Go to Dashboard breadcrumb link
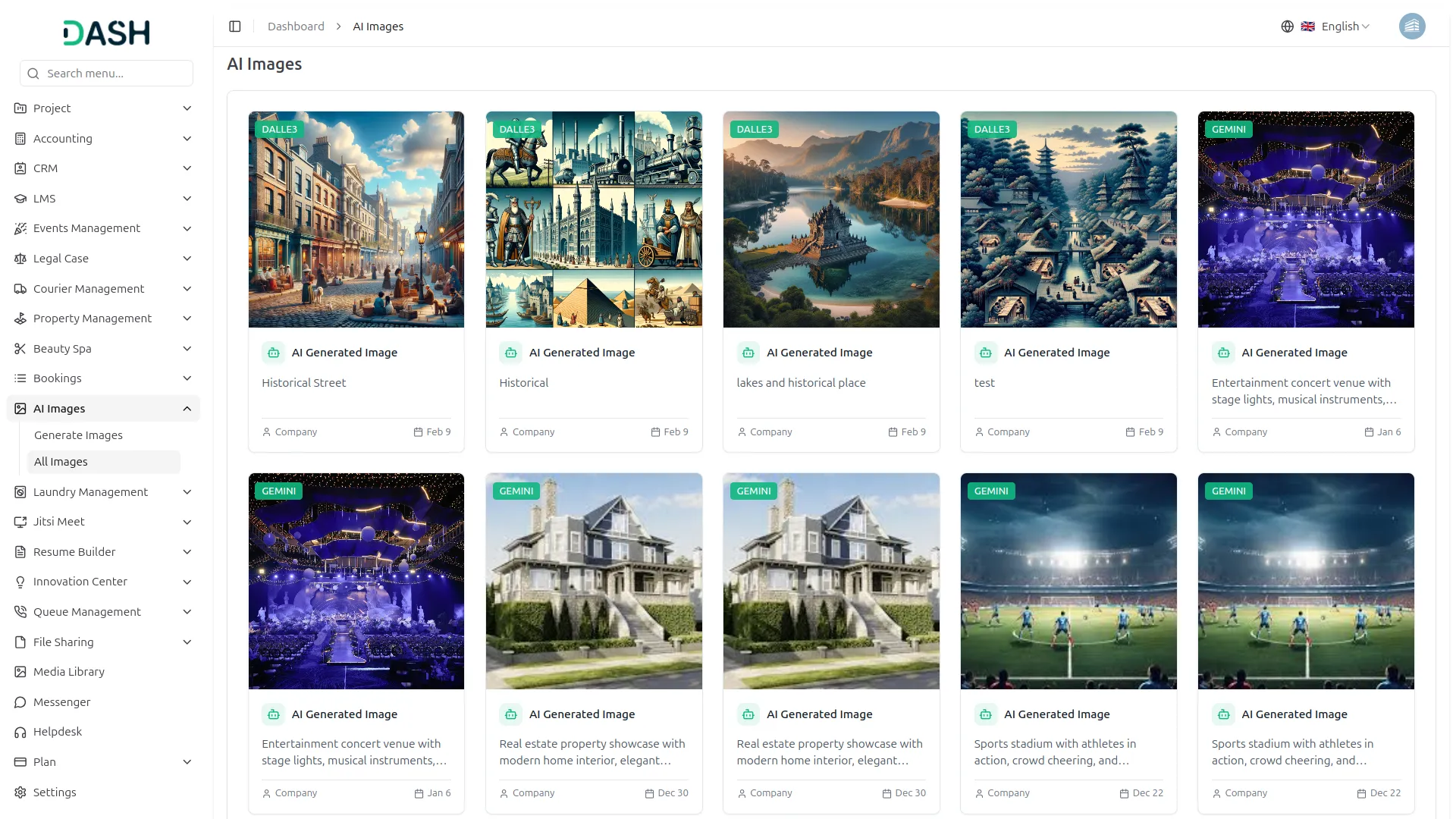This screenshot has height=819, width=1456. (296, 27)
